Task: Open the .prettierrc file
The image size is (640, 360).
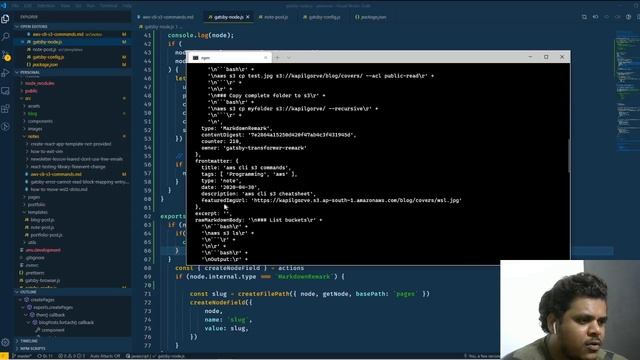Action: click(35, 273)
